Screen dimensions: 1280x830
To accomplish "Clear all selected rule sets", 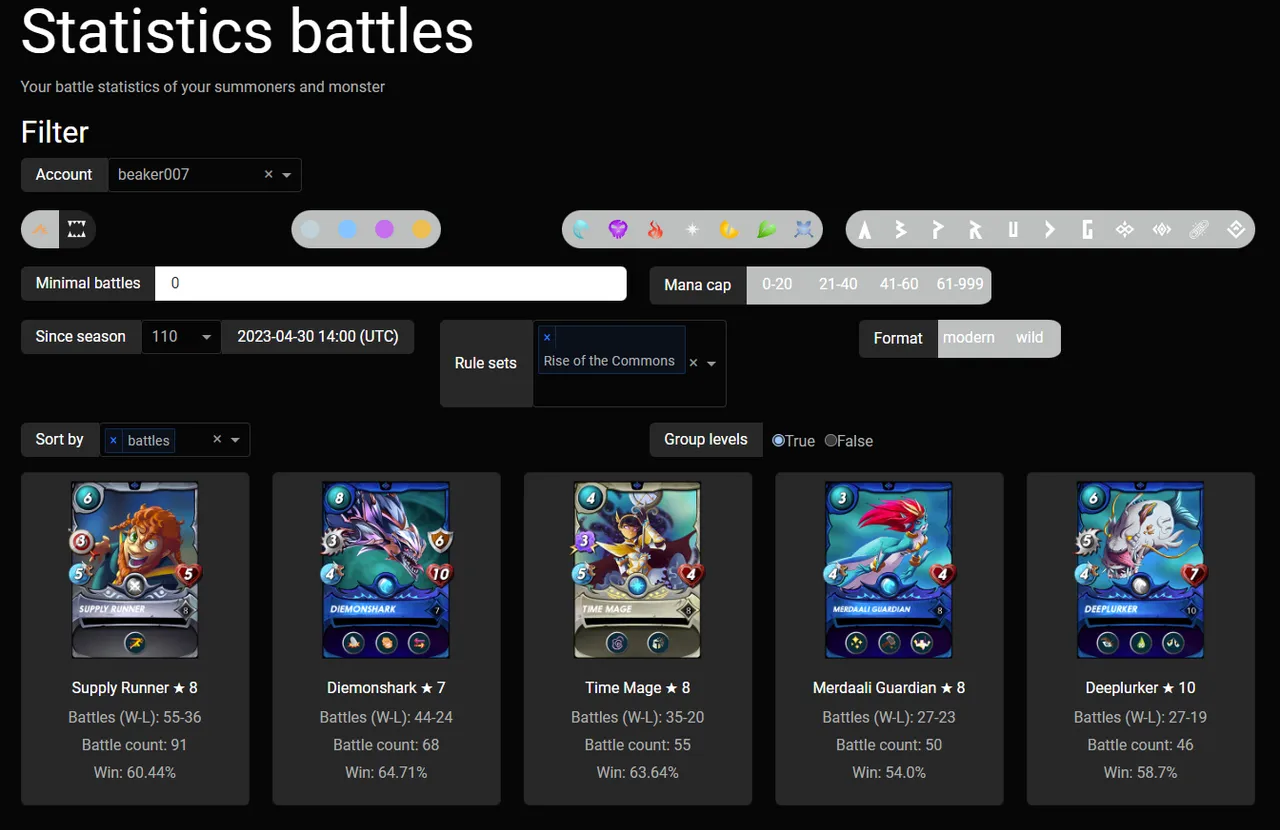I will (693, 363).
